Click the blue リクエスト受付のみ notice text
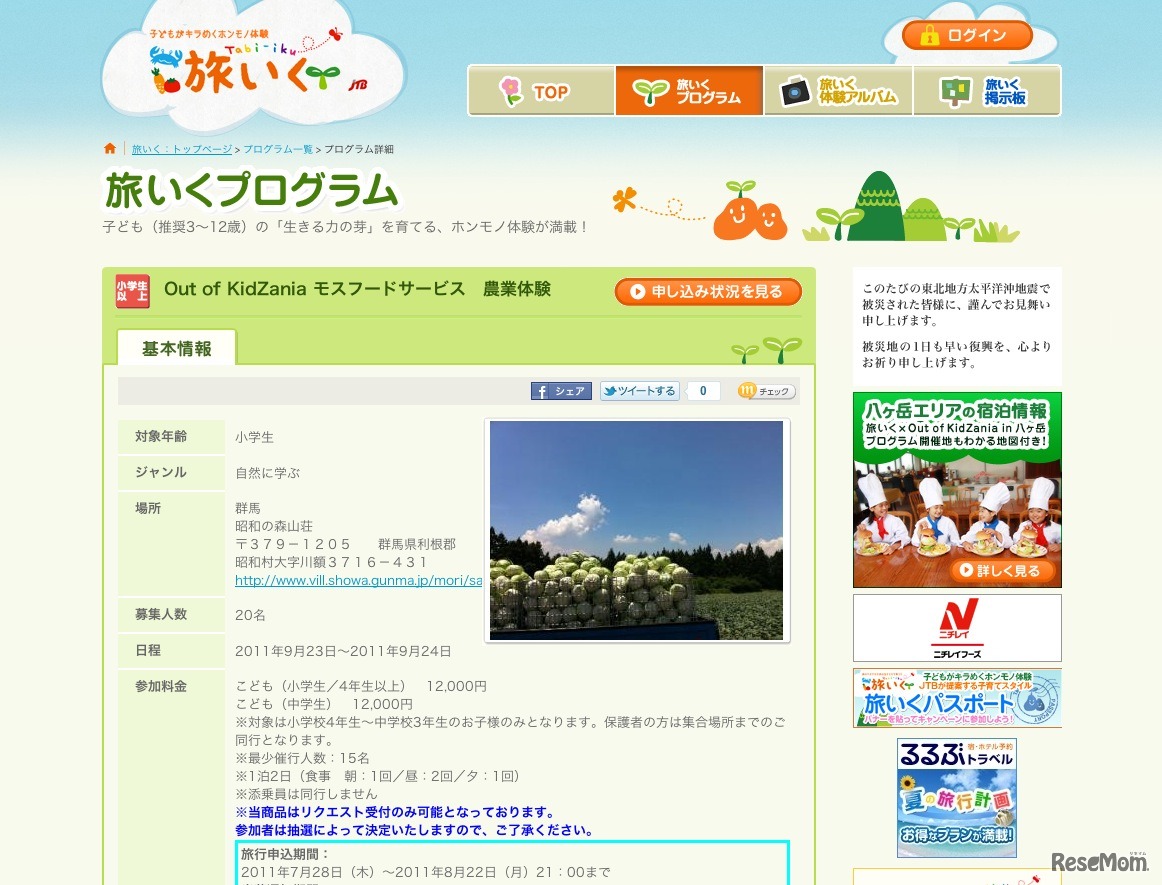 tap(394, 812)
